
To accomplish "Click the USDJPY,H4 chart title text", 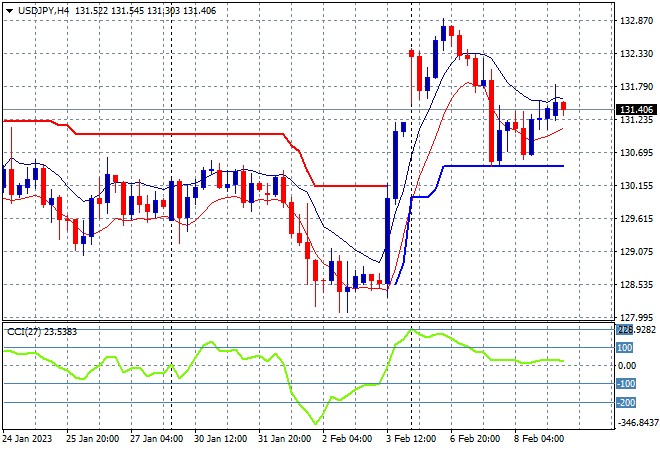I will 43,11.
